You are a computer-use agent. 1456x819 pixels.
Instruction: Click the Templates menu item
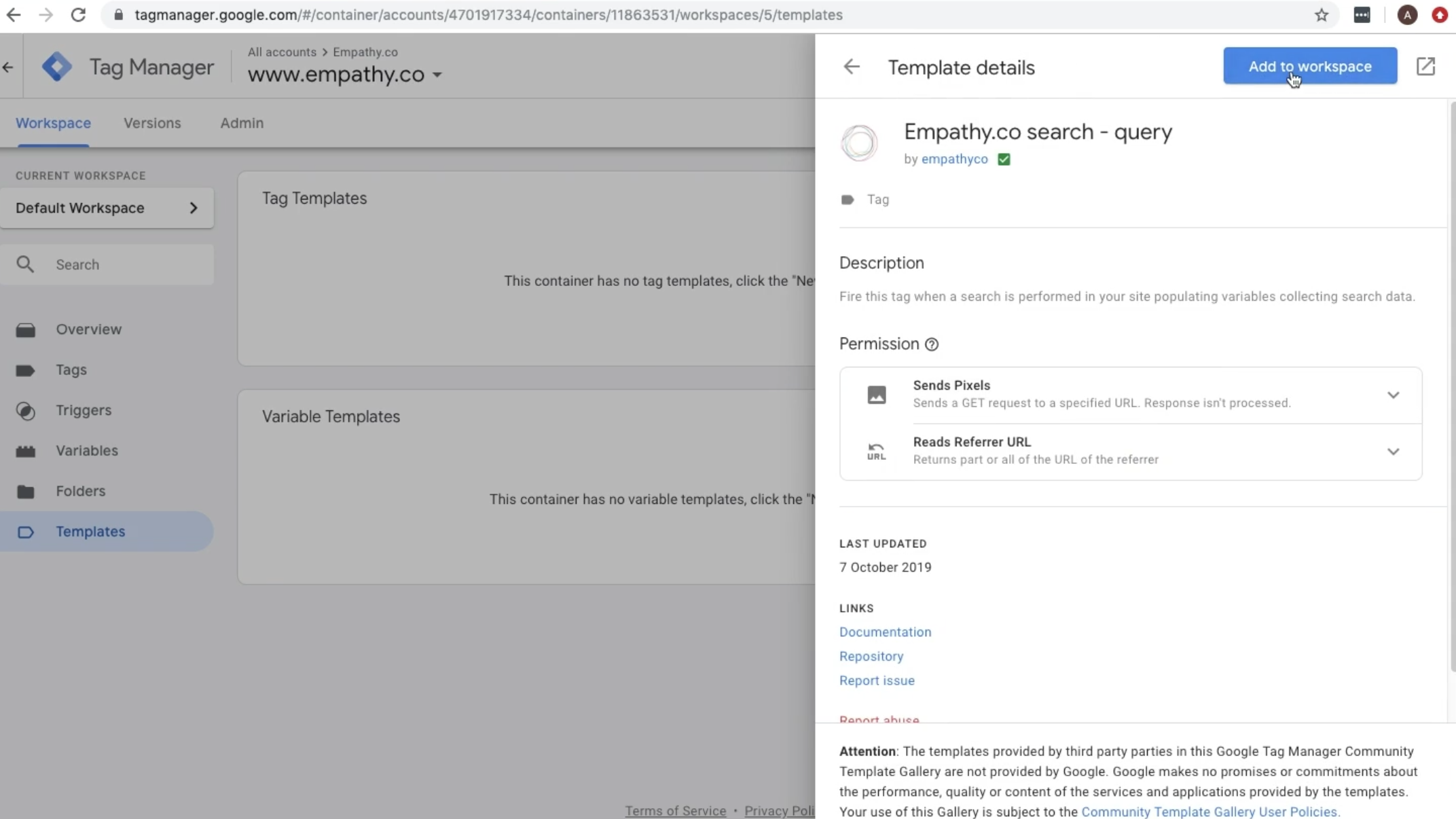click(x=90, y=531)
